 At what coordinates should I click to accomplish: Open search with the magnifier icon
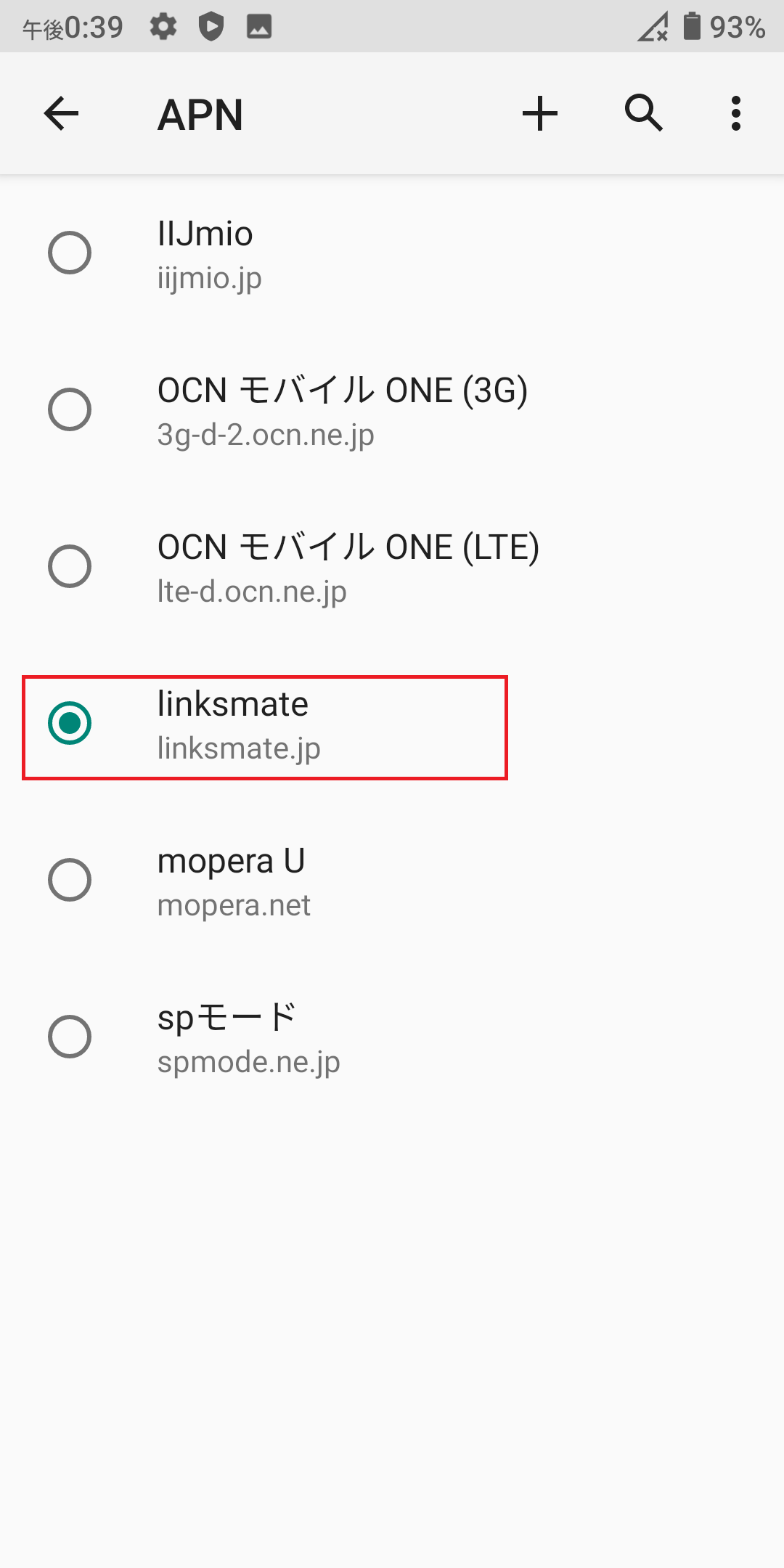(643, 113)
